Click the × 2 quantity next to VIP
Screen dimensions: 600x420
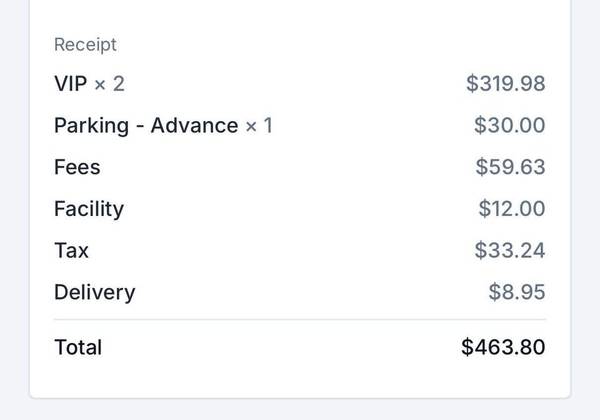[x=109, y=84]
